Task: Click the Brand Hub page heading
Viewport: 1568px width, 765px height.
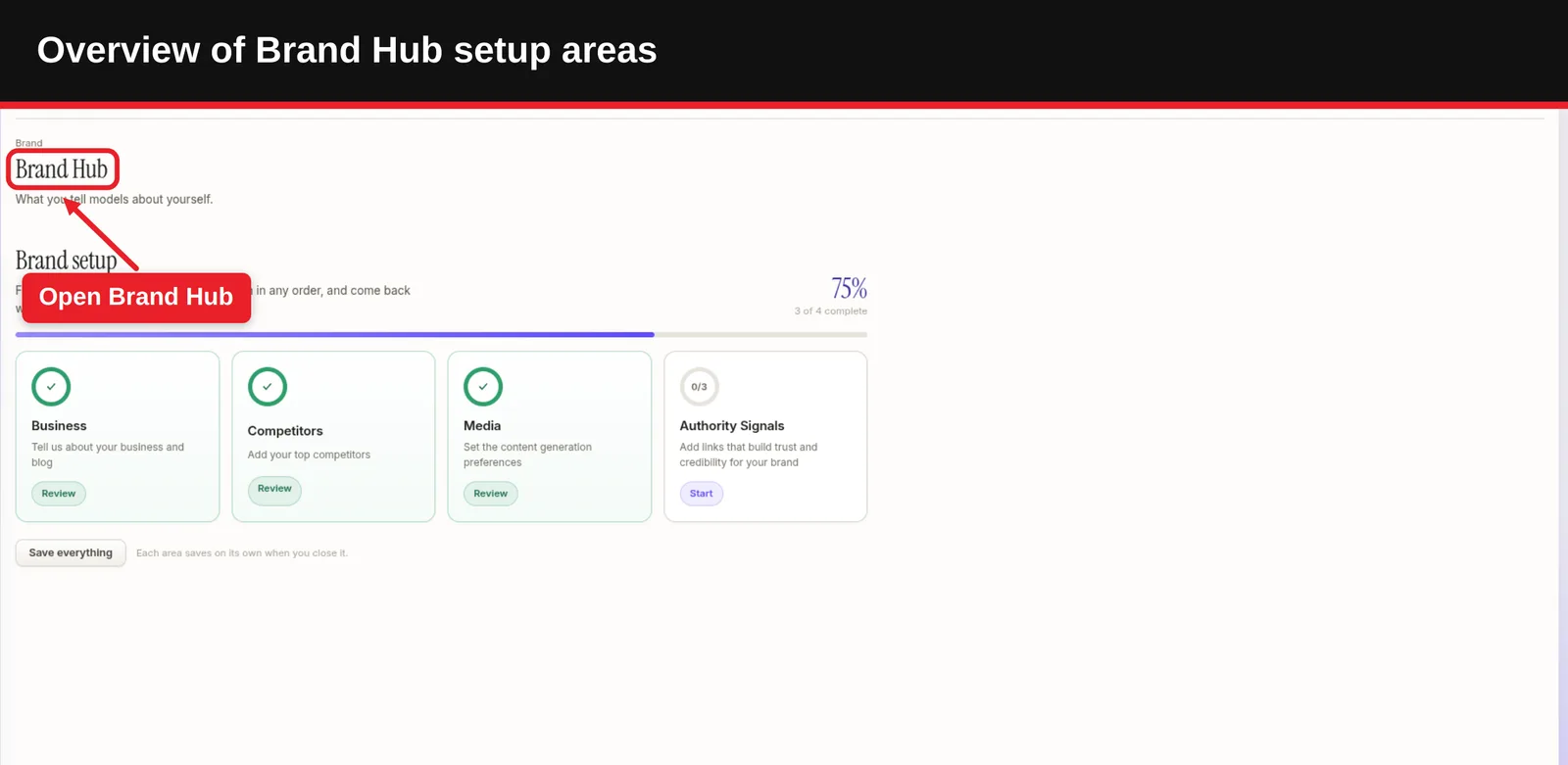Action: pyautogui.click(x=62, y=169)
